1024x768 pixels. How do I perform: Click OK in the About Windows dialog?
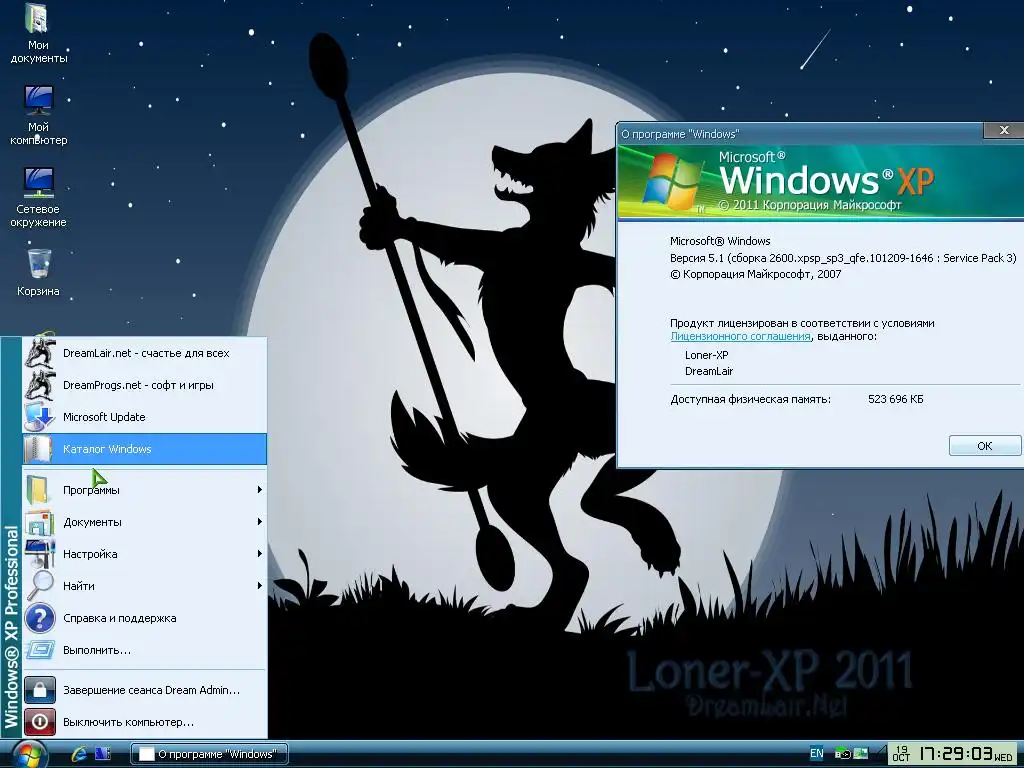pos(985,446)
